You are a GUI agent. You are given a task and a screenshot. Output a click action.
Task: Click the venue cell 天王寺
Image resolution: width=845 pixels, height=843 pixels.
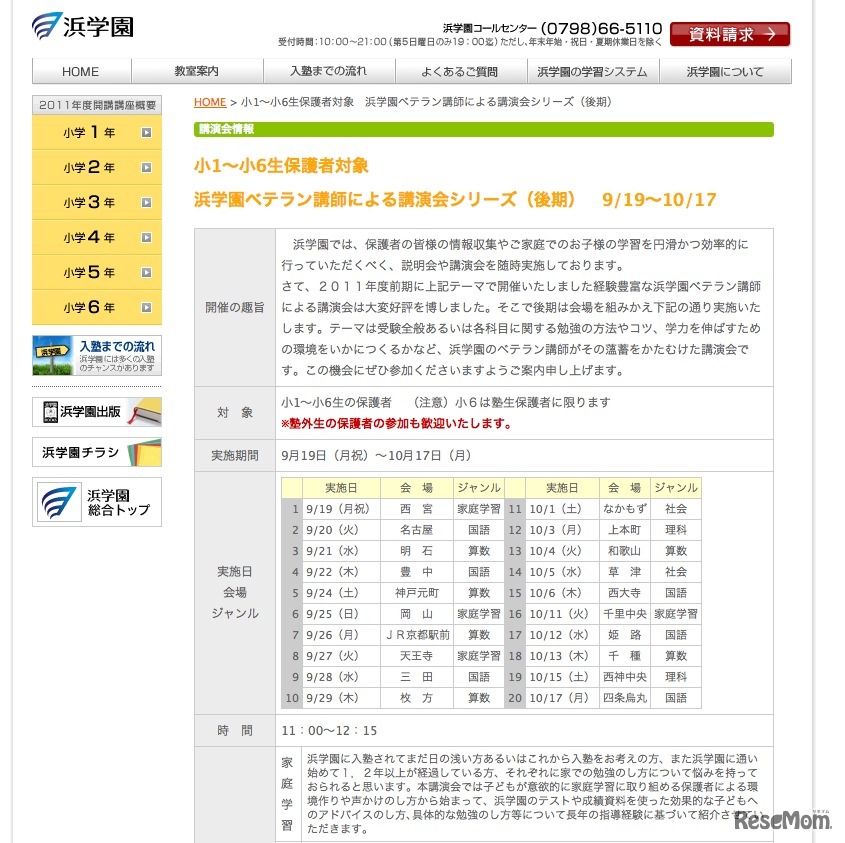coord(417,656)
